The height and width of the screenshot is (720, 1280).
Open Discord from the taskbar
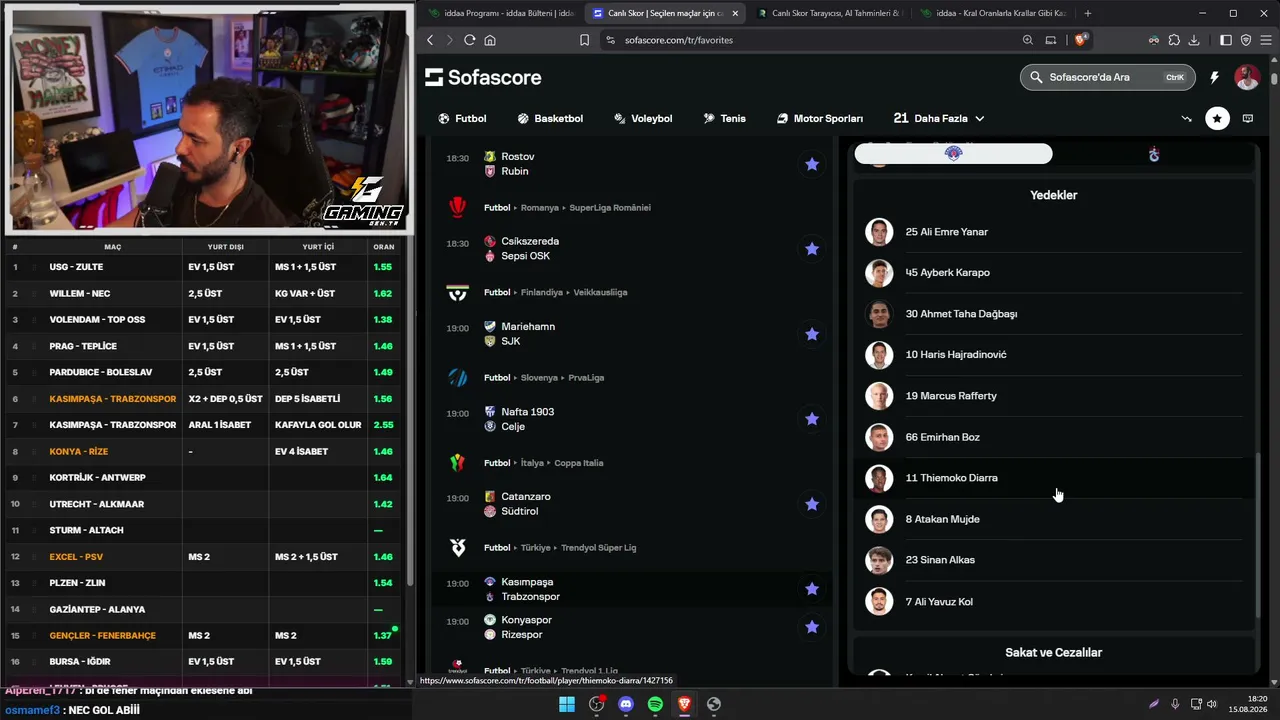click(626, 704)
